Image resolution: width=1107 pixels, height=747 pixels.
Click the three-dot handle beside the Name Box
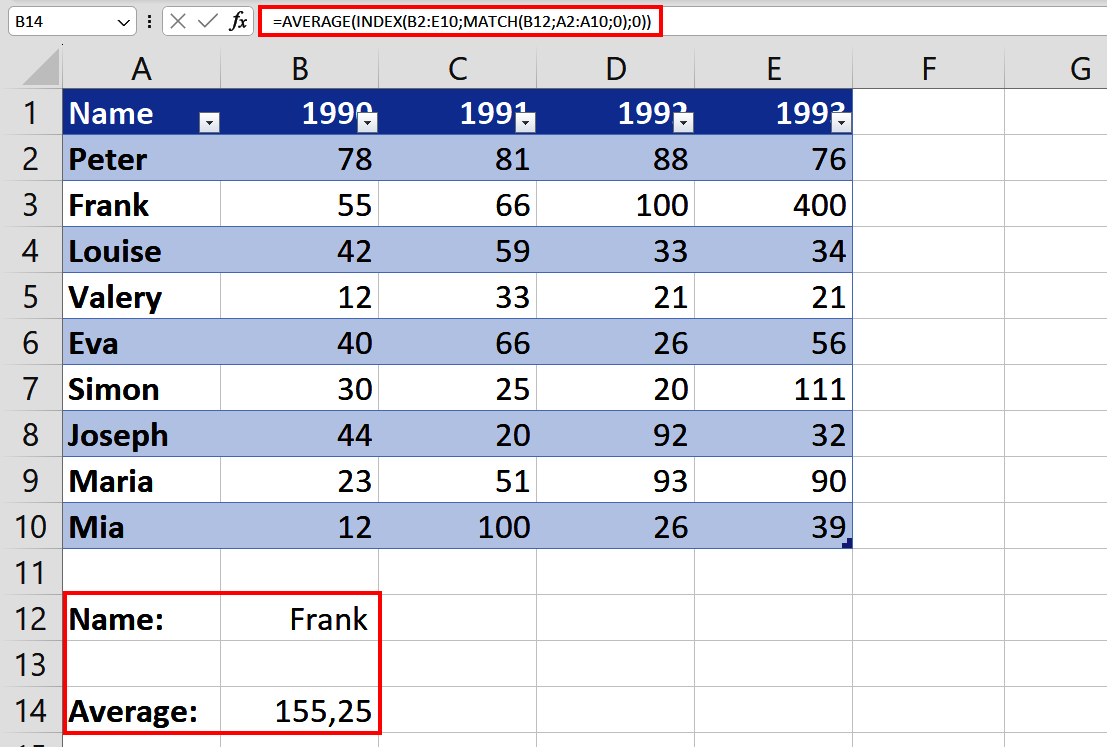(149, 21)
